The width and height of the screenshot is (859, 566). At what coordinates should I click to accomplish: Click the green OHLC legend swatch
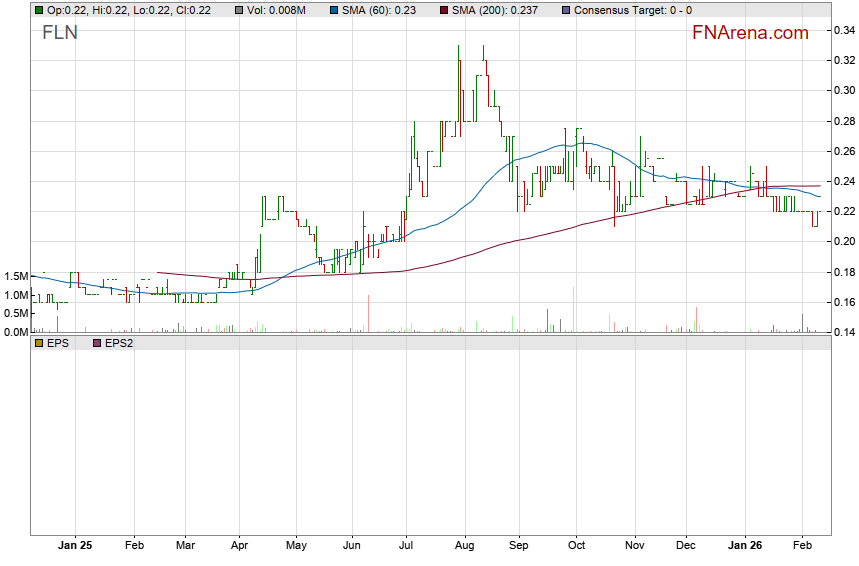point(39,10)
